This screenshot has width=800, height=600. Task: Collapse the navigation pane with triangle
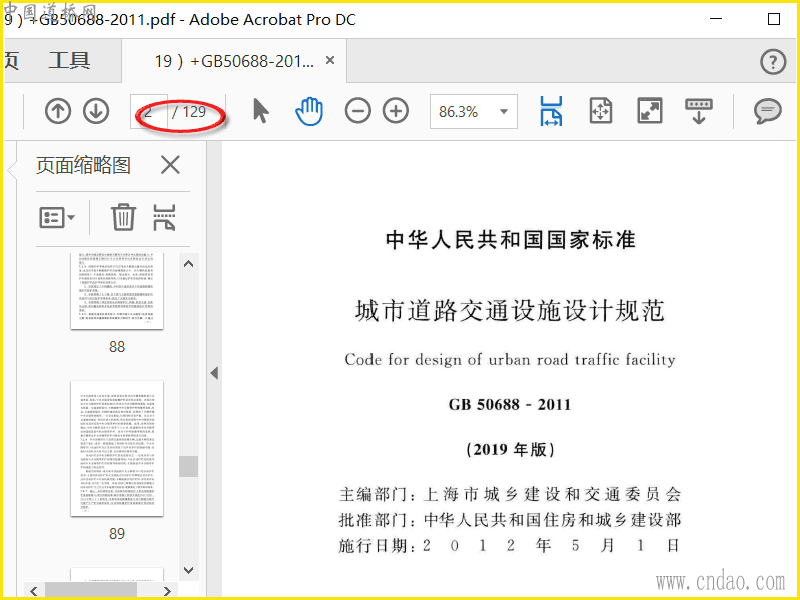click(214, 373)
